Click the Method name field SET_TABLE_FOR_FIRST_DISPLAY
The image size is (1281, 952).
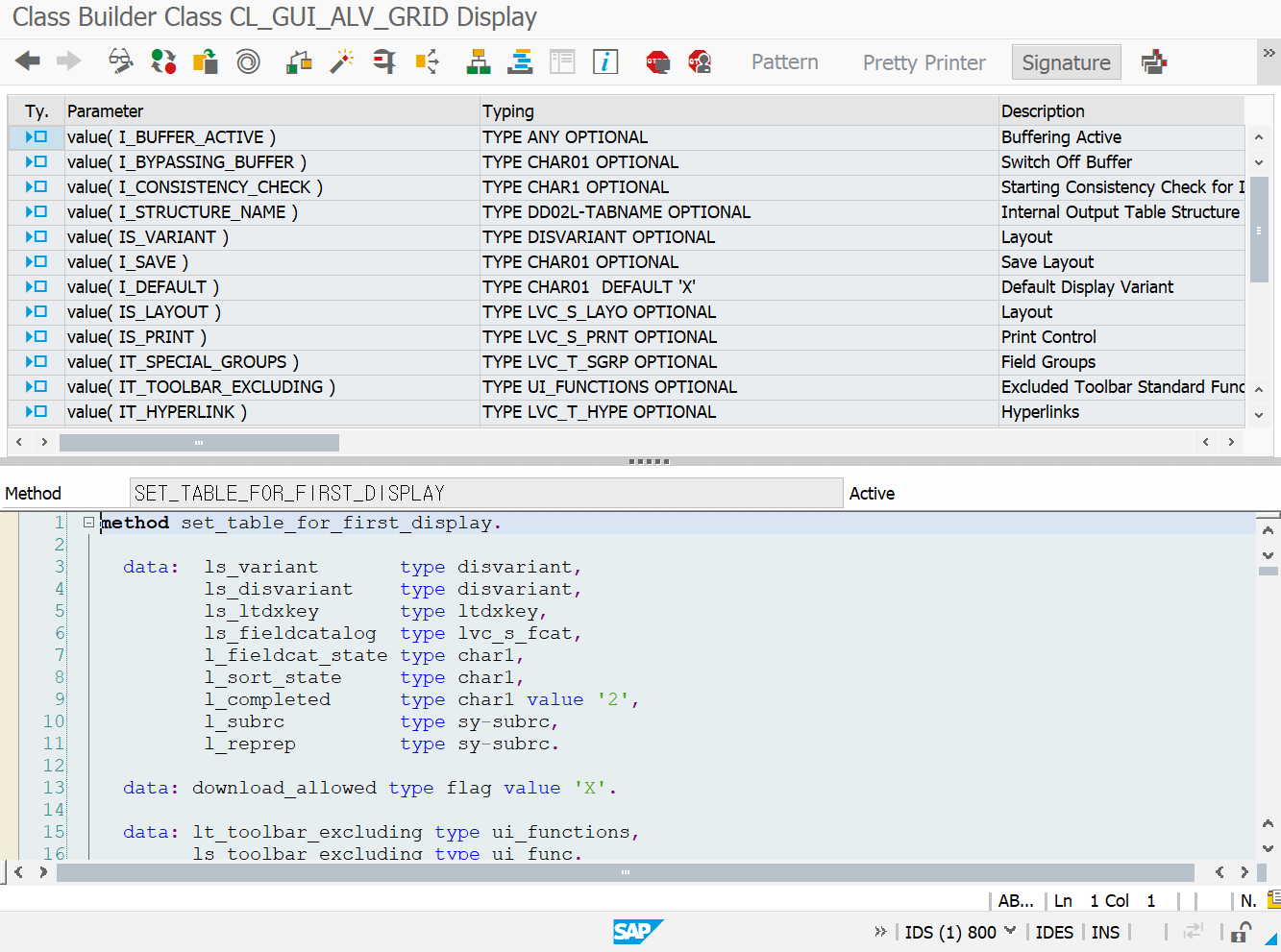(x=486, y=493)
